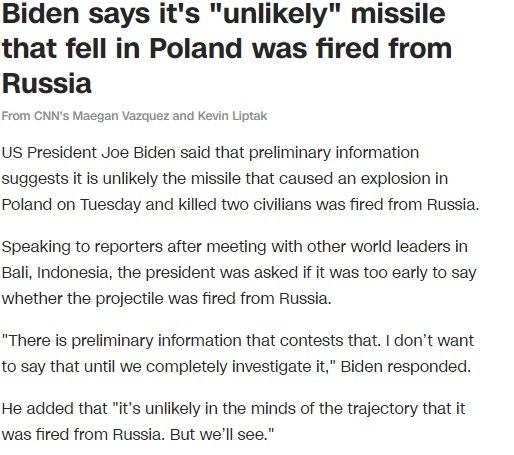Click "Bali, Indonesia" in the second paragraph
The height and width of the screenshot is (455, 514).
[x=57, y=273]
